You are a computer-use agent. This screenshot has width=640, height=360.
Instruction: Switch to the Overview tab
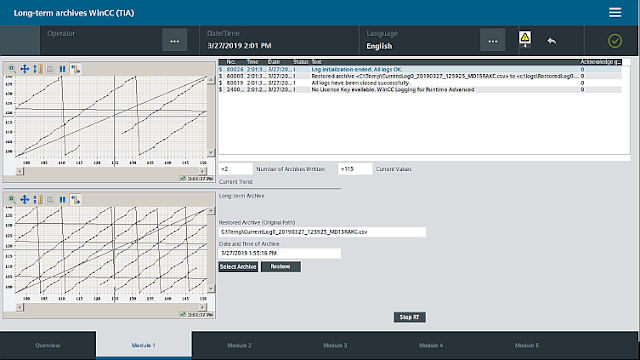(48, 345)
